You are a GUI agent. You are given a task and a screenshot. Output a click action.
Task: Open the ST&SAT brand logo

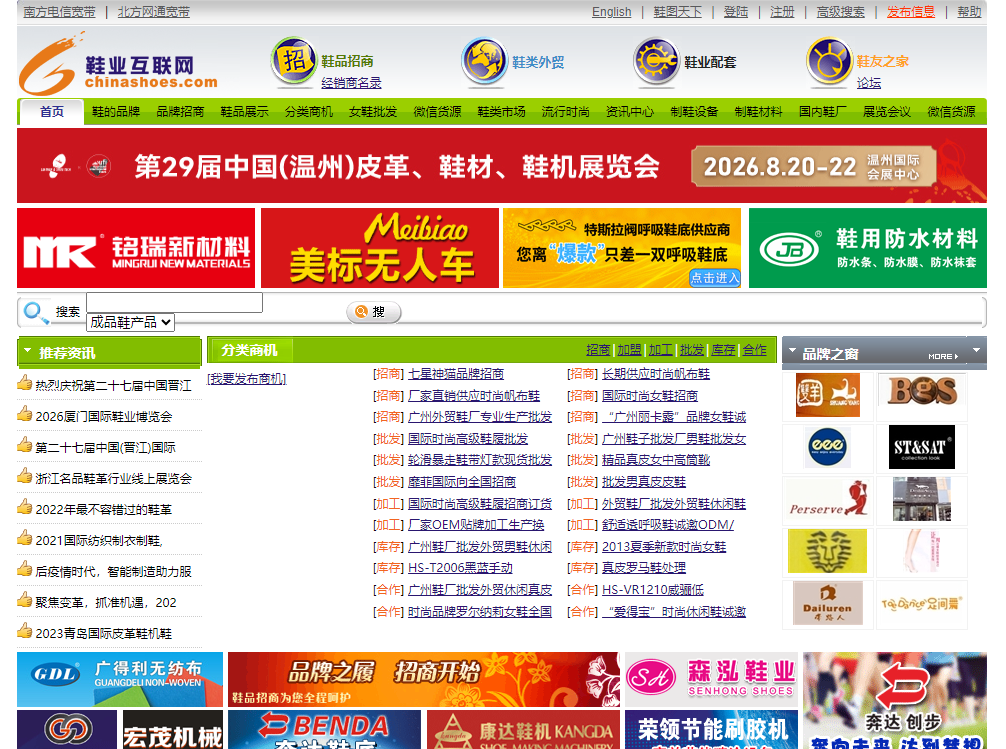pos(922,447)
